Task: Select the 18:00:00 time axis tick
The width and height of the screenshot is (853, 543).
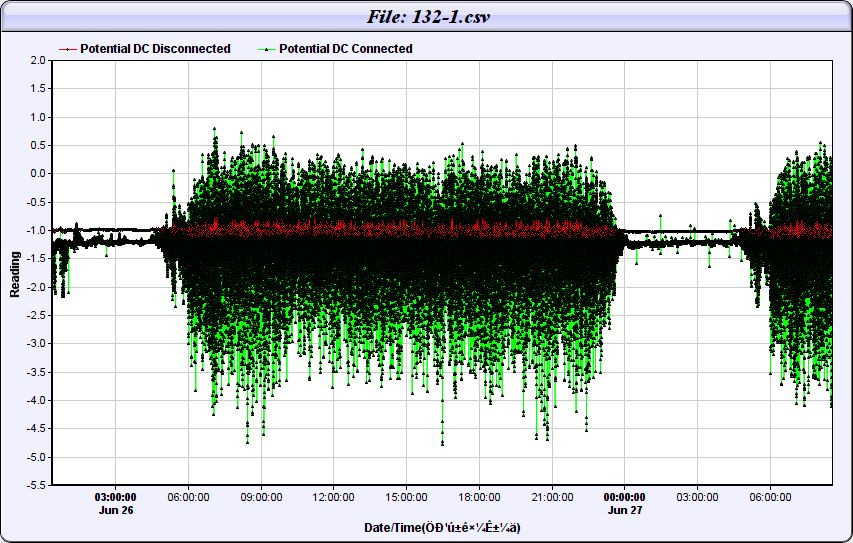Action: [479, 497]
